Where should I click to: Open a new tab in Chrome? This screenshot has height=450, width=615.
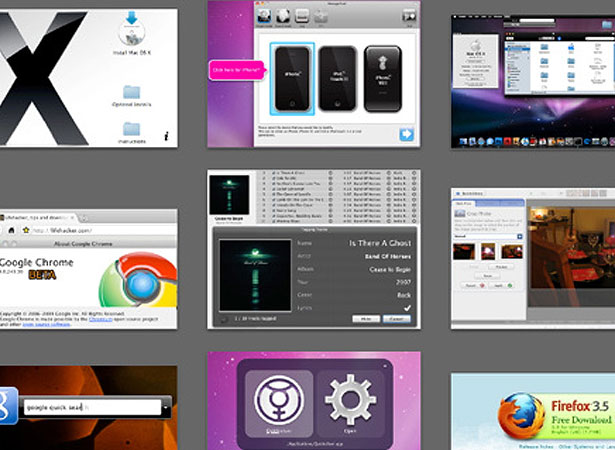point(84,218)
